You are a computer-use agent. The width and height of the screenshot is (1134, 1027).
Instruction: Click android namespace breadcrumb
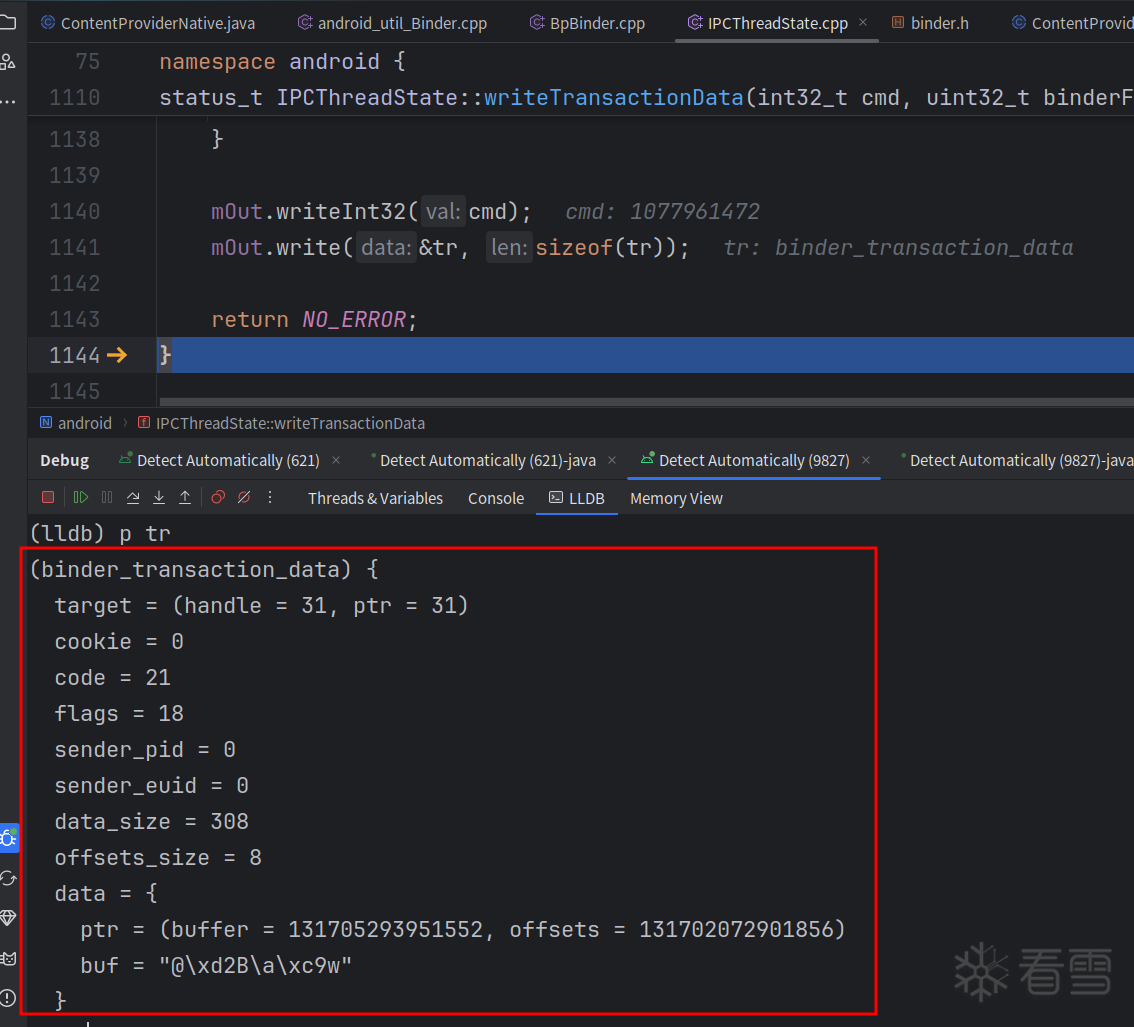(76, 423)
